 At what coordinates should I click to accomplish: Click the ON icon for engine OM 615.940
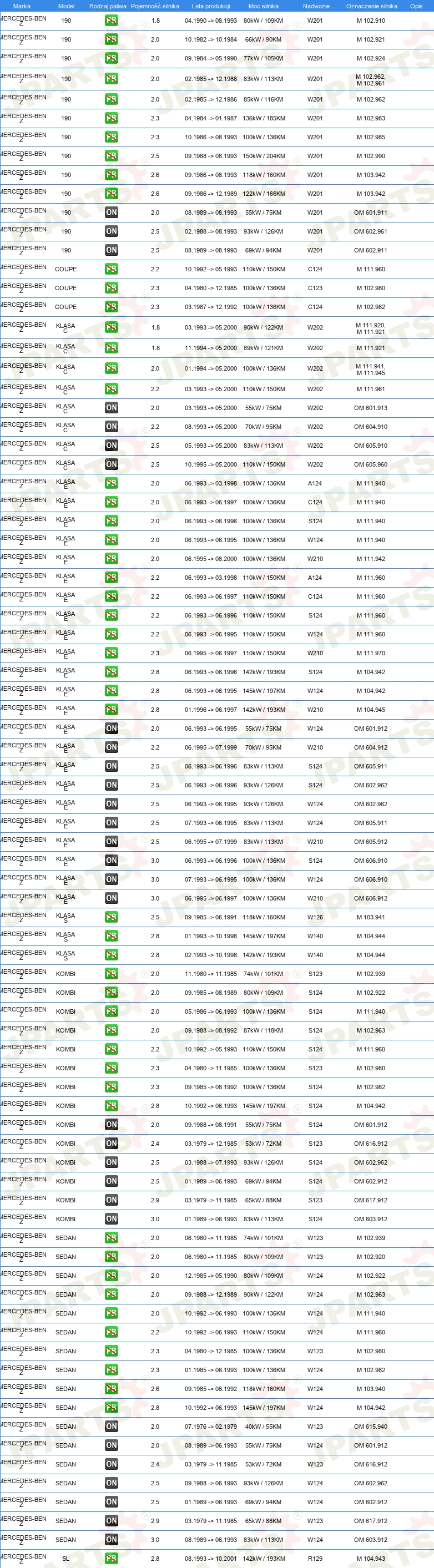pos(111,1426)
